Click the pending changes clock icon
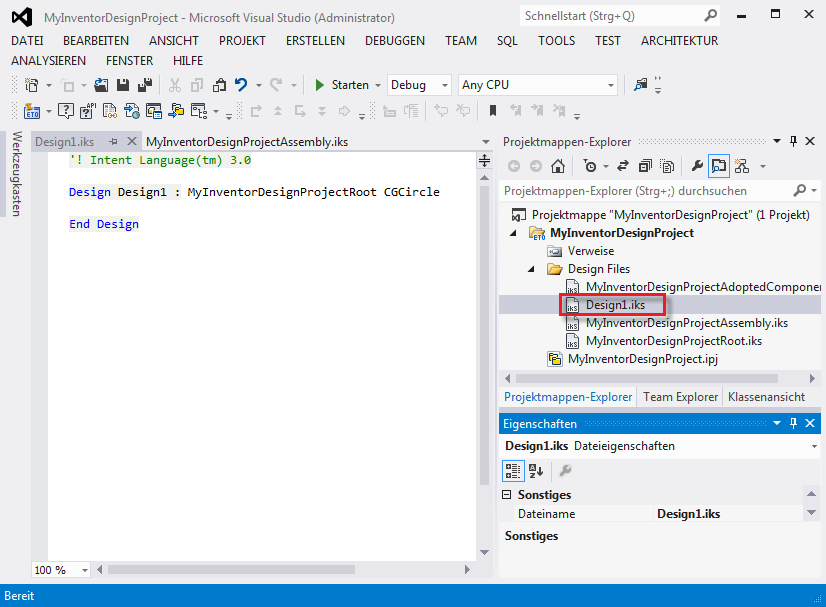Screen dimensions: 826x607 (590, 167)
